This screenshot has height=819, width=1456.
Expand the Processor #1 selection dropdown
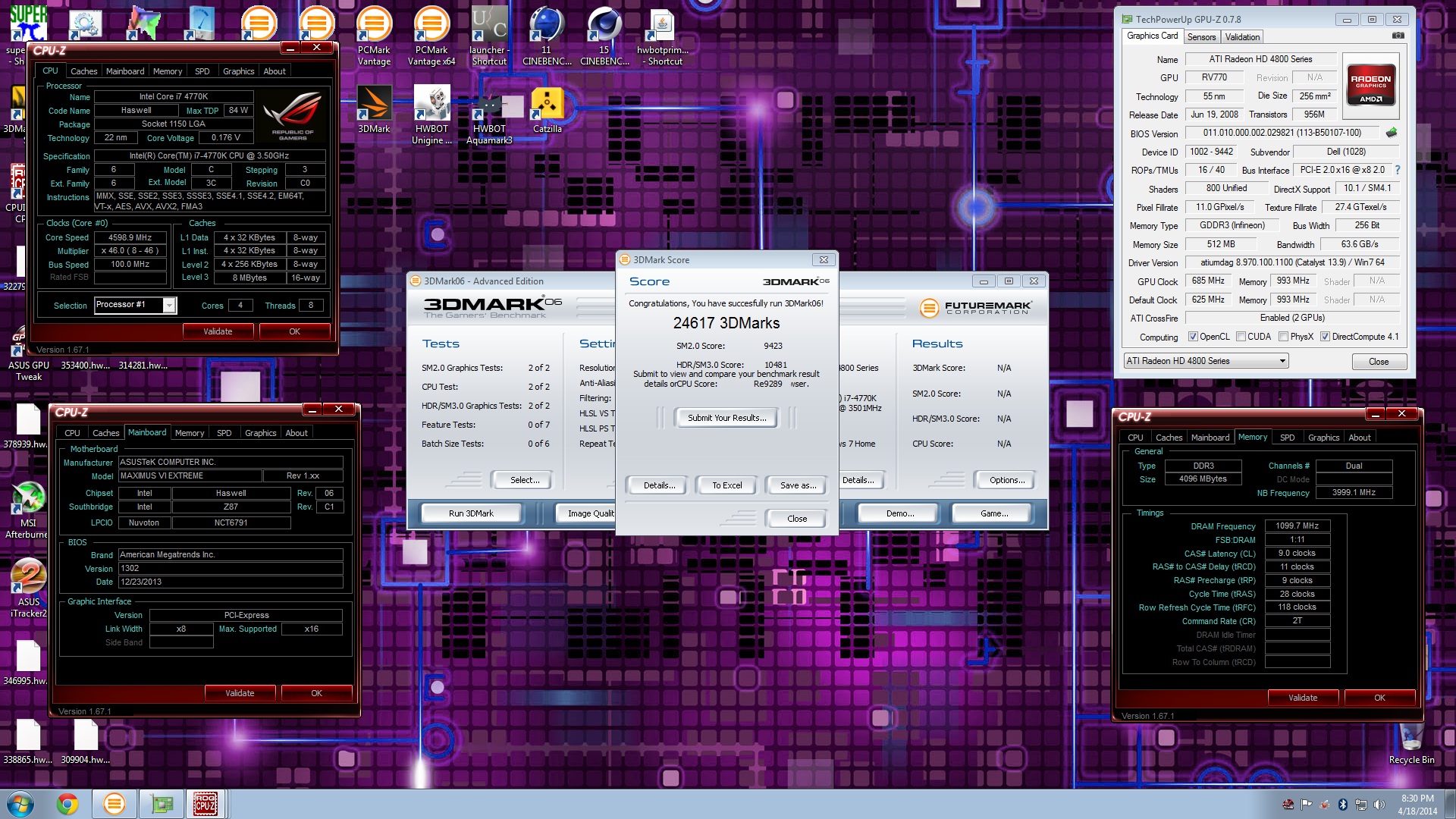point(169,305)
